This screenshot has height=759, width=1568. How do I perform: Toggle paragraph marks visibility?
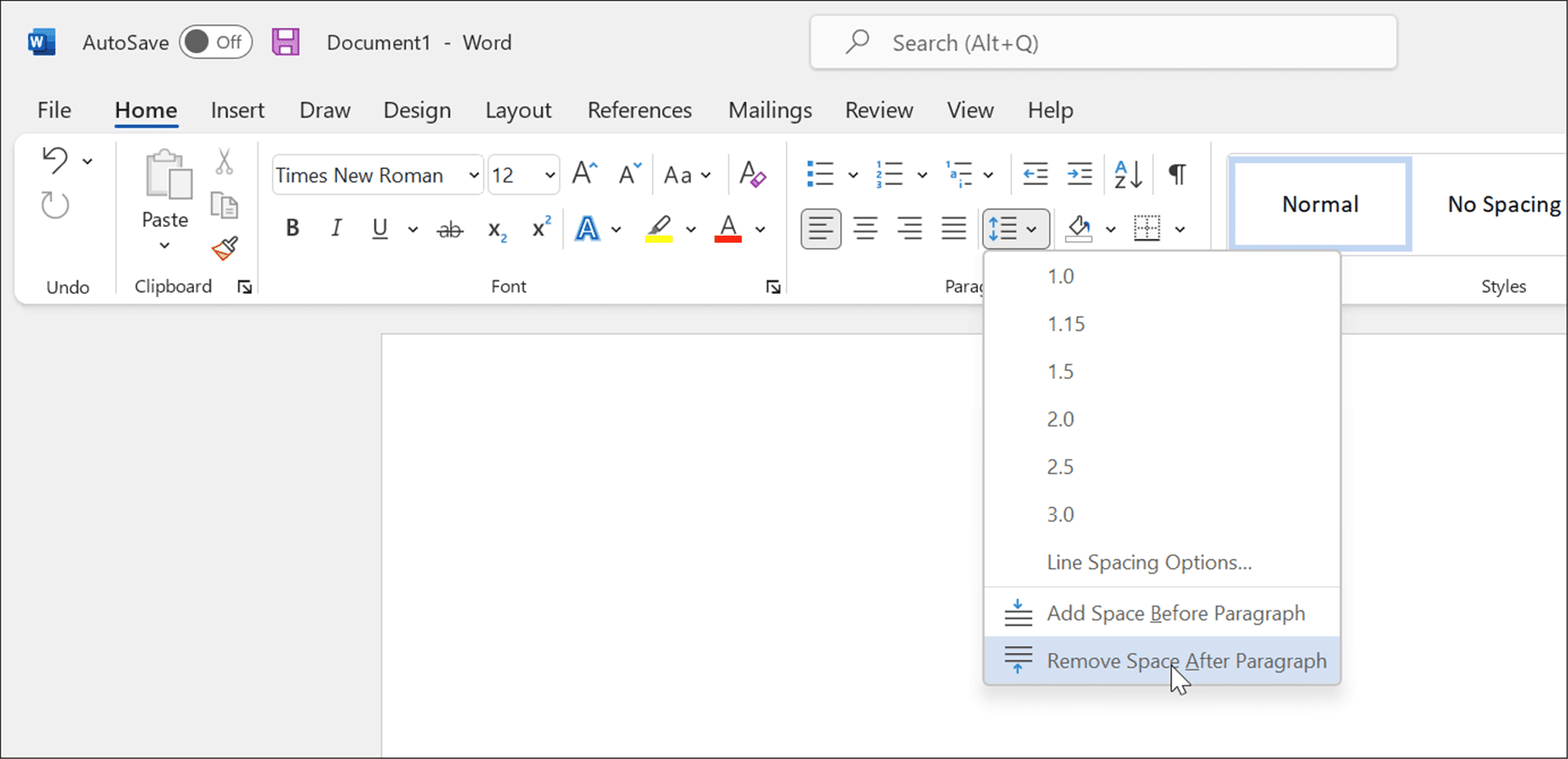point(1176,174)
